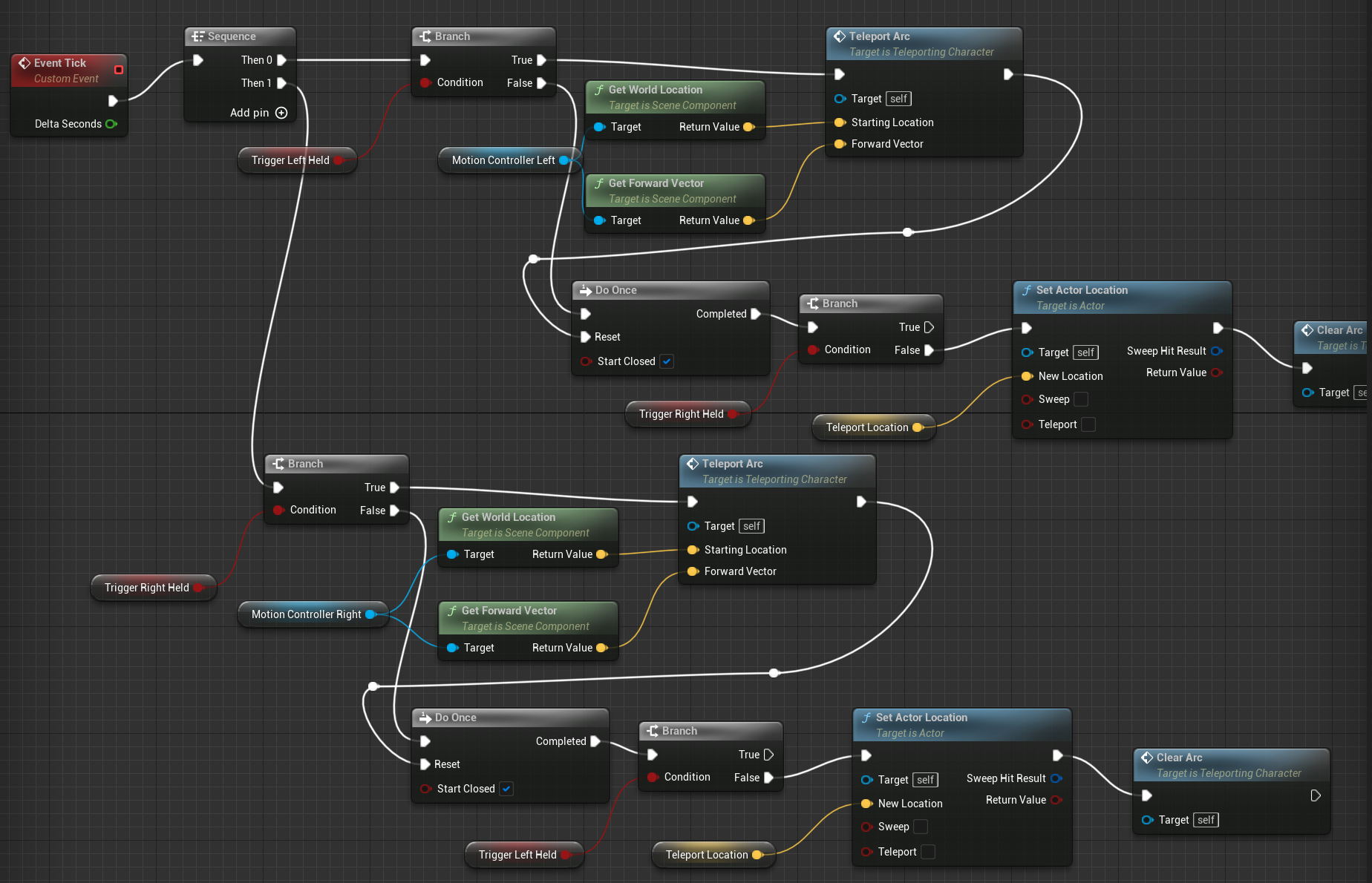Click function icon on lower Get Forward Vector
This screenshot has height=883, width=1372.
coord(452,611)
